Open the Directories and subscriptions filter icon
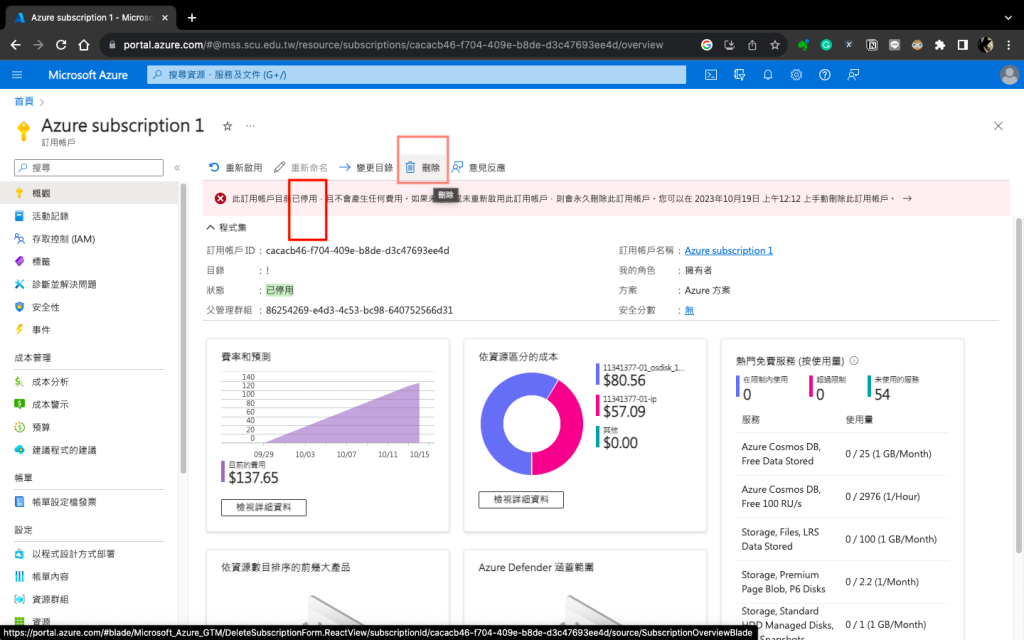 pyautogui.click(x=739, y=74)
